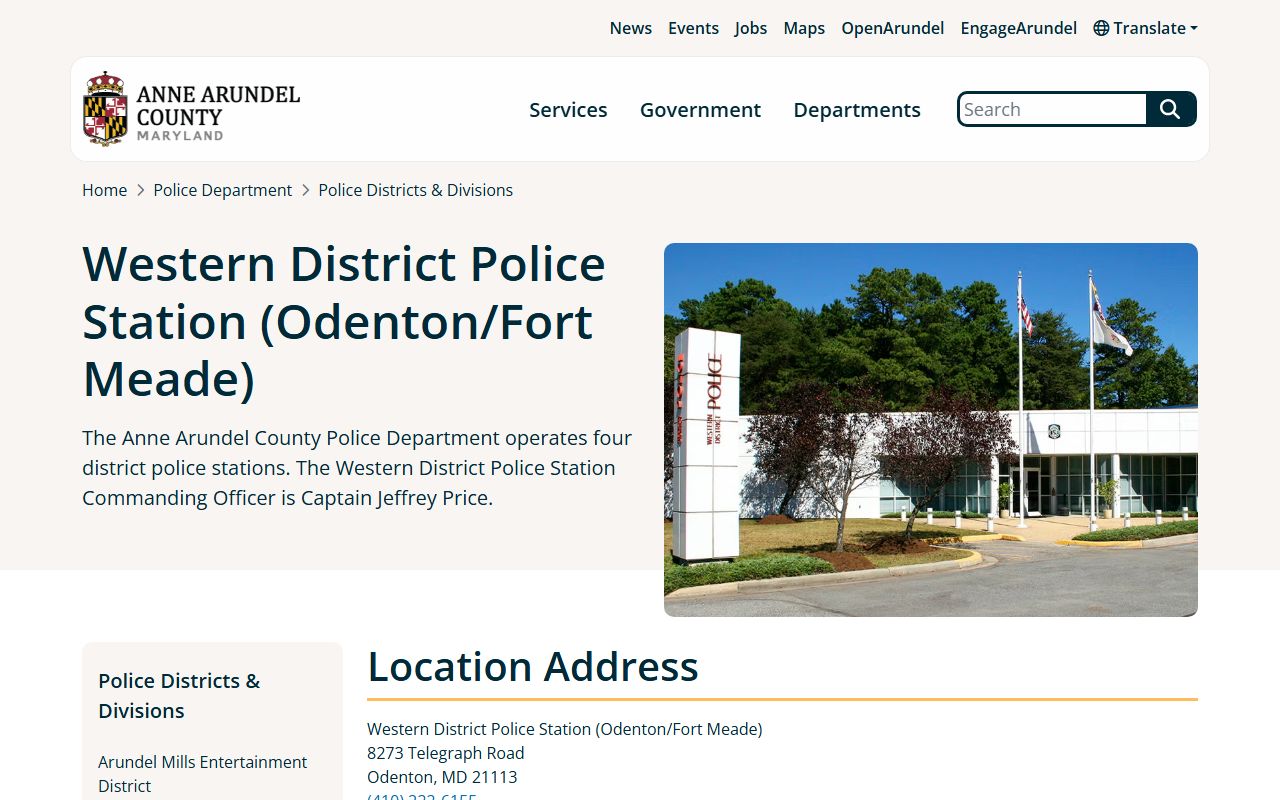Open the Events link
Viewport: 1280px width, 800px height.
pos(693,28)
